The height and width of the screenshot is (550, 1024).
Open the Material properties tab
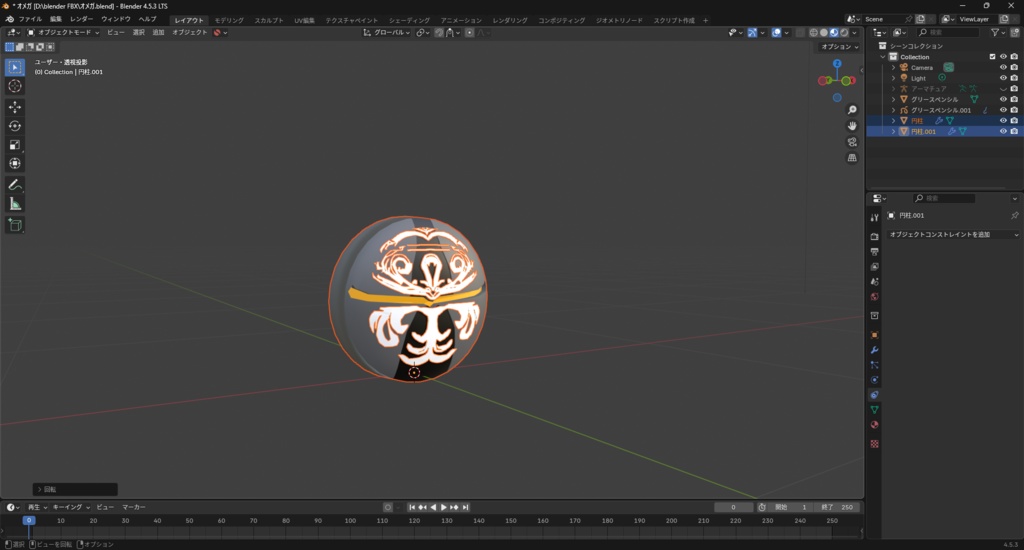point(874,425)
